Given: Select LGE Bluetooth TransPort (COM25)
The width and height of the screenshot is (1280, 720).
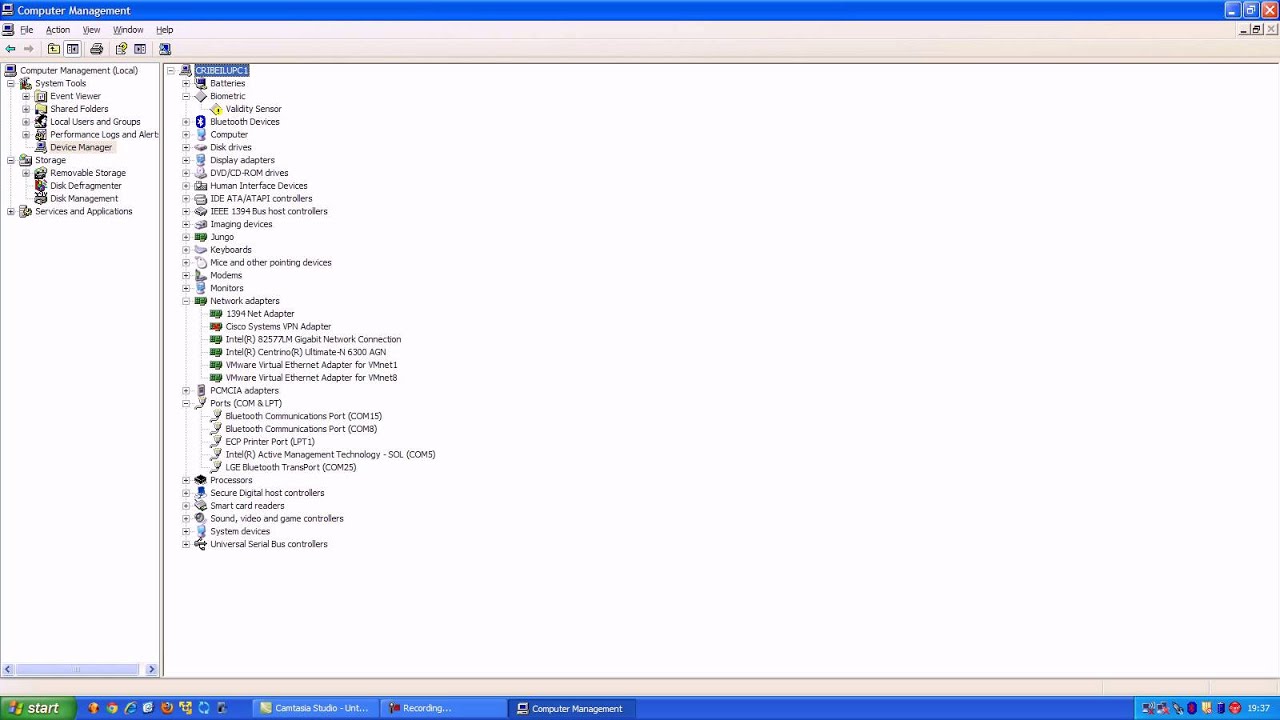Looking at the screenshot, I should [x=291, y=467].
